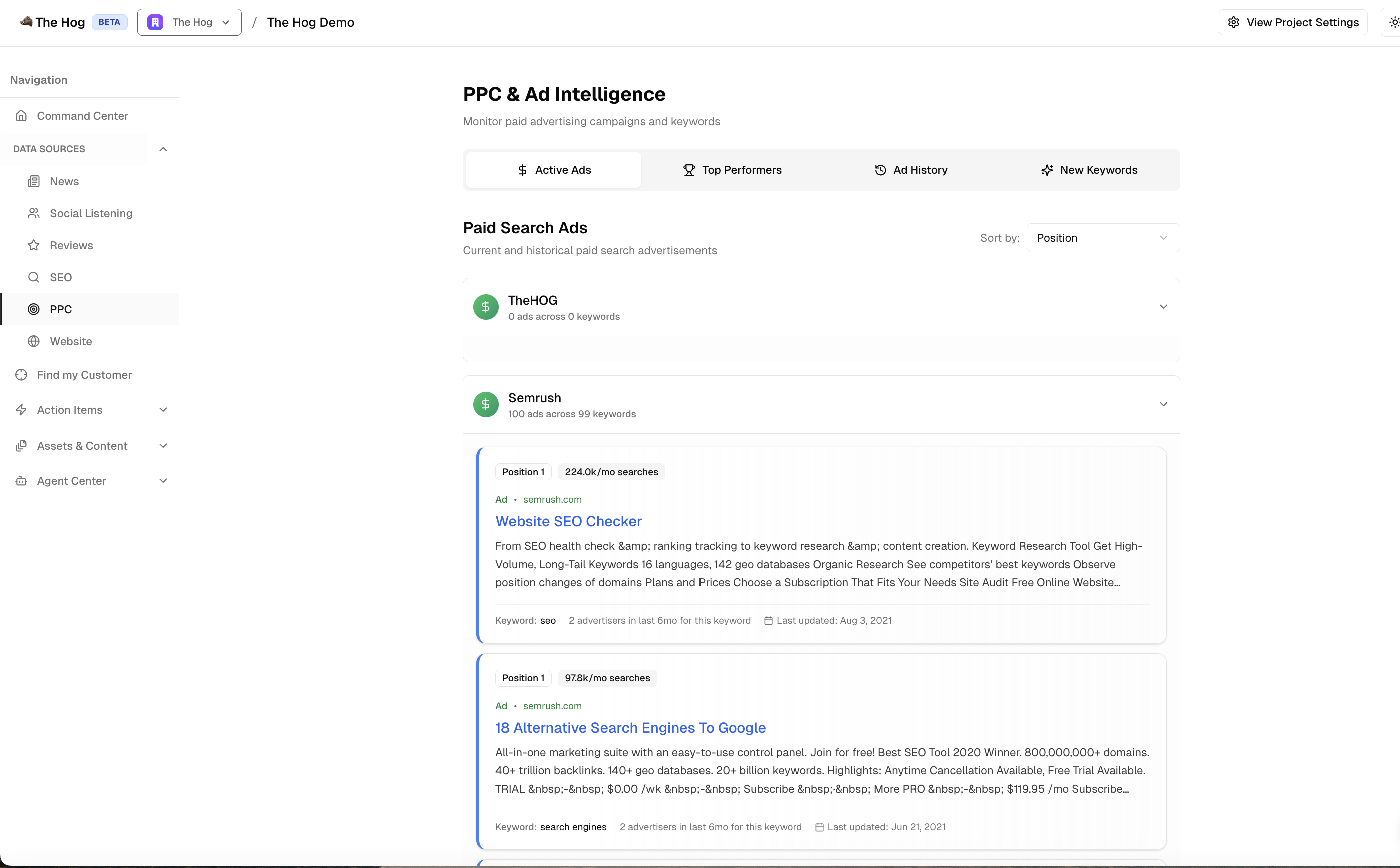Switch to the Ad History tab
The image size is (1400, 868).
911,170
